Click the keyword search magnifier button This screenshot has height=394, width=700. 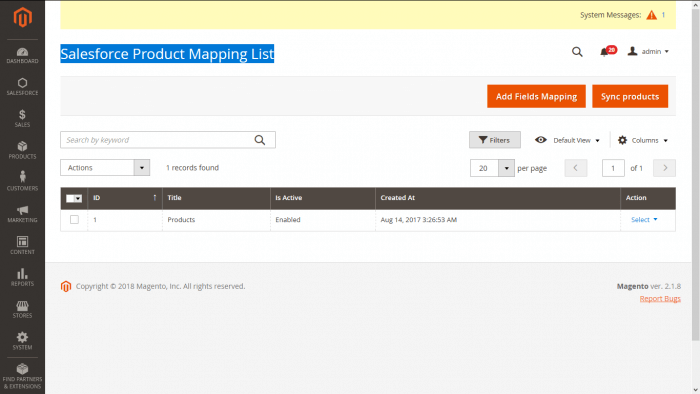[x=260, y=140]
